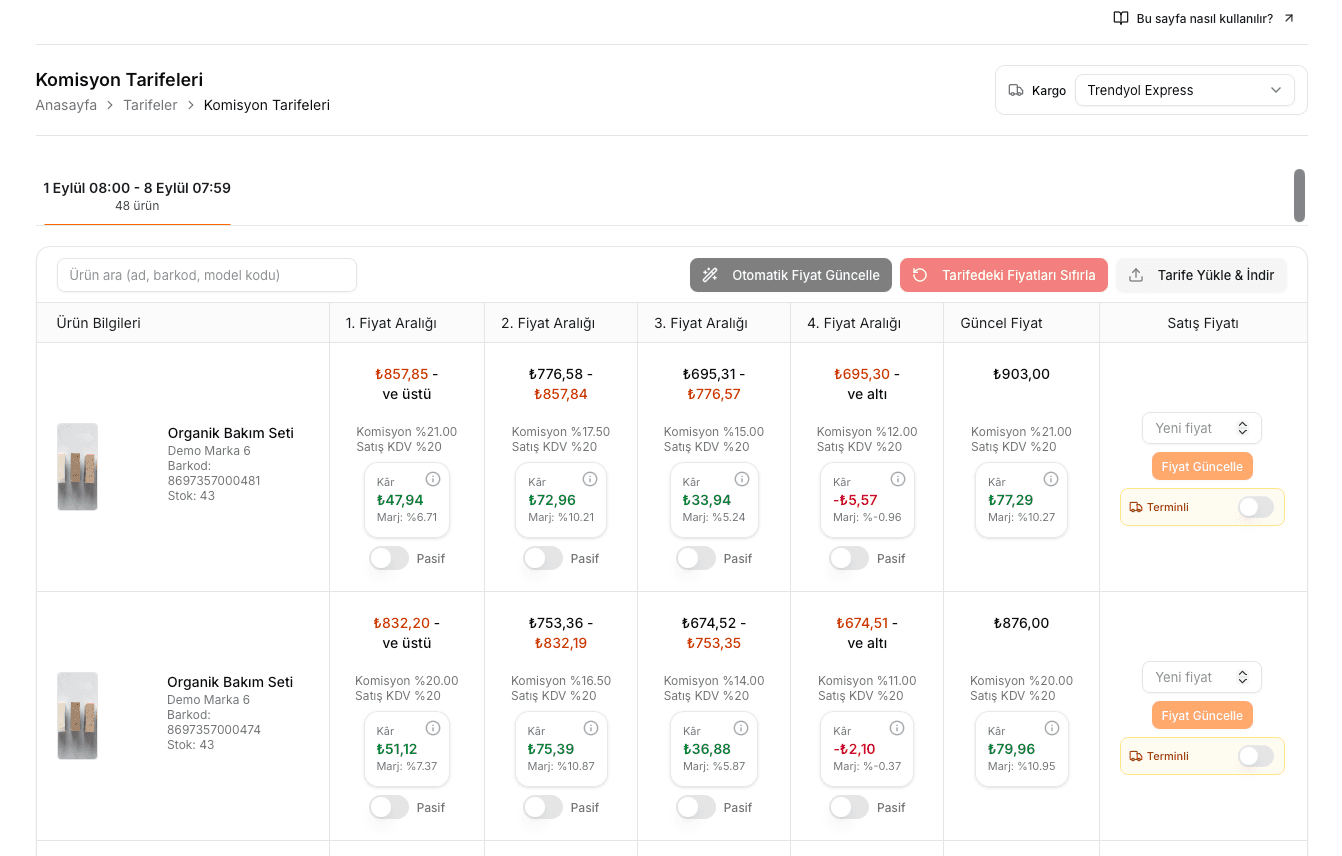Show info for the ₺36,88 profit card
The width and height of the screenshot is (1342, 856).
click(x=742, y=728)
